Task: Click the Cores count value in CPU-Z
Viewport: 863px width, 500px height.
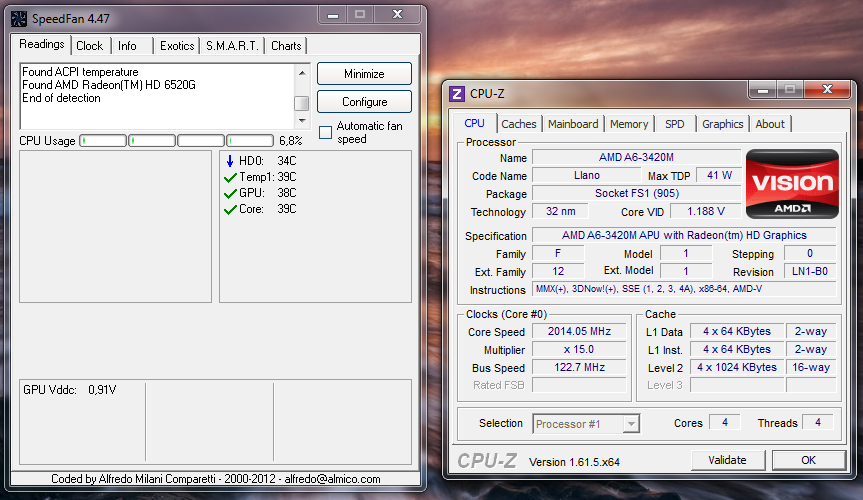Action: [x=725, y=422]
